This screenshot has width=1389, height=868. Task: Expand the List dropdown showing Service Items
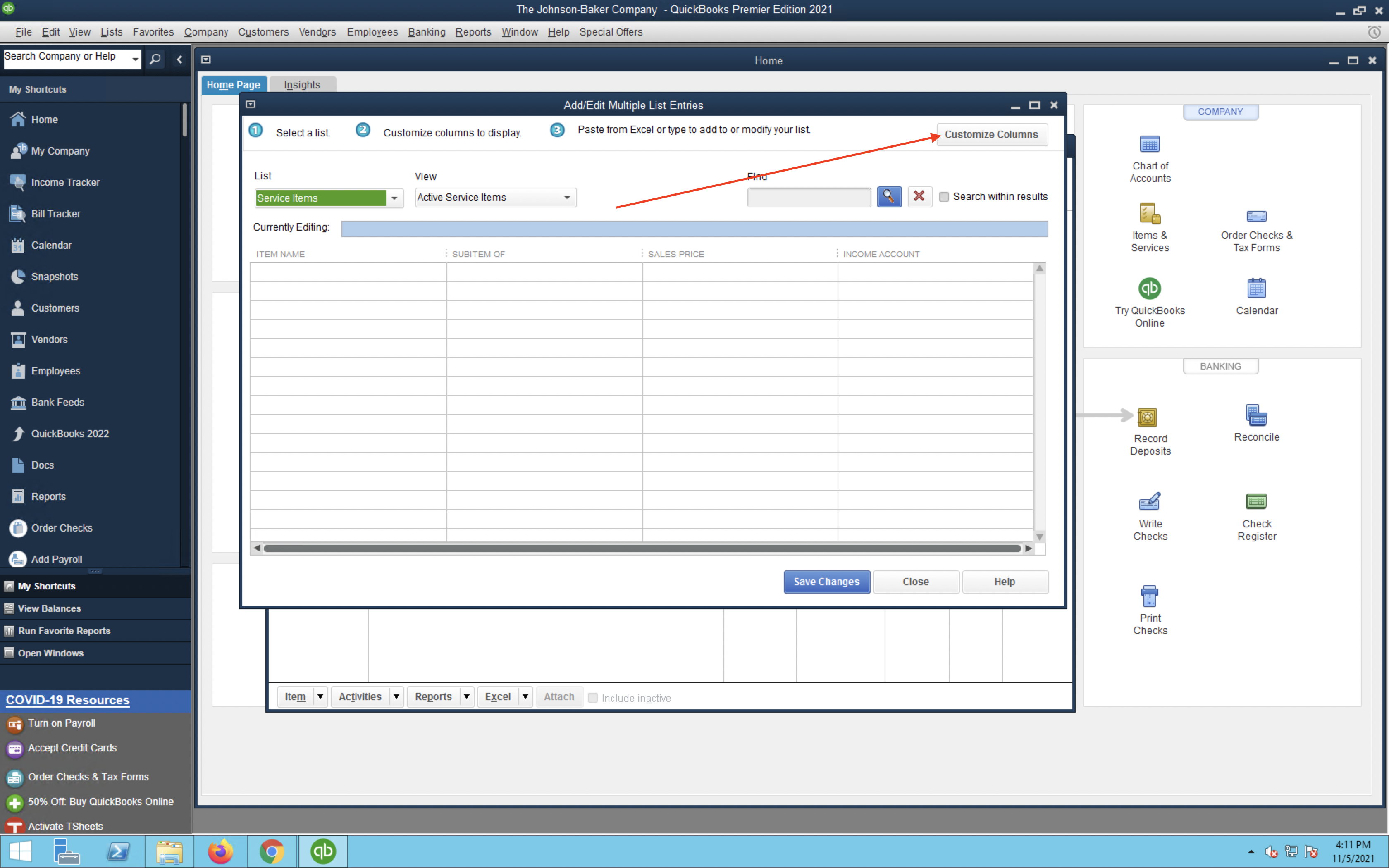coord(394,198)
